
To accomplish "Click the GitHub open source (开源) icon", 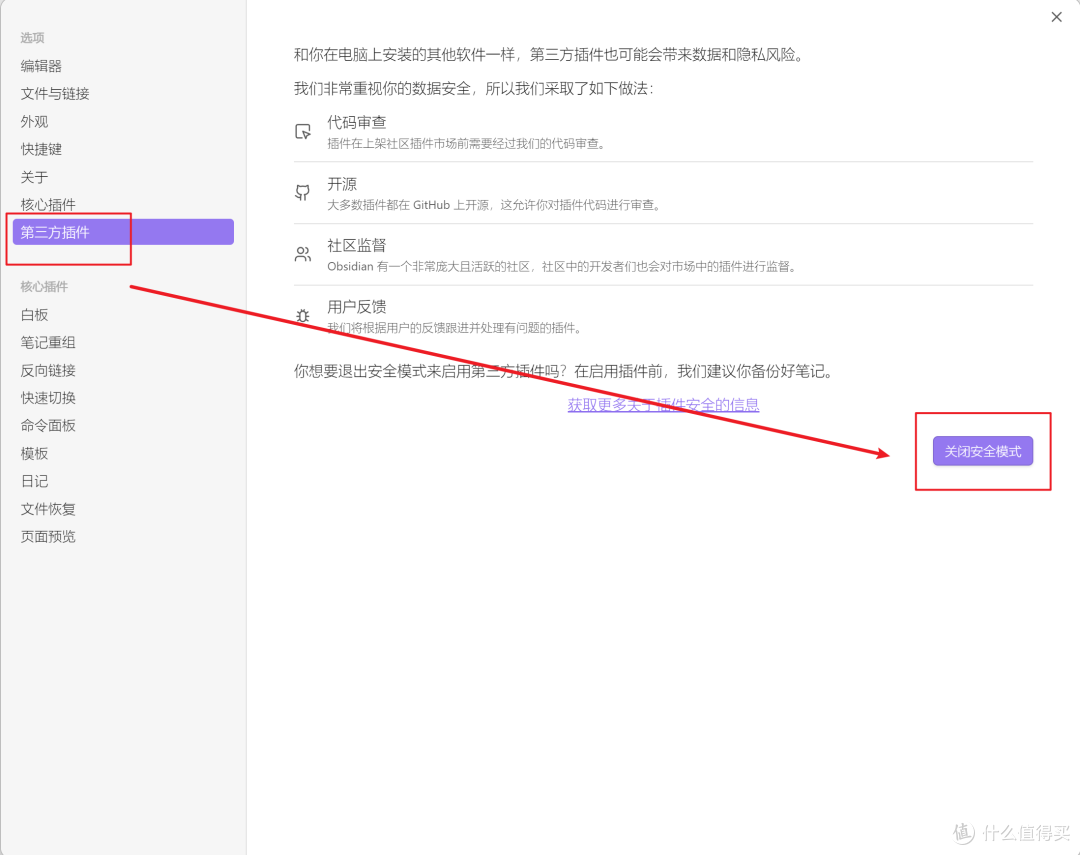I will [303, 193].
